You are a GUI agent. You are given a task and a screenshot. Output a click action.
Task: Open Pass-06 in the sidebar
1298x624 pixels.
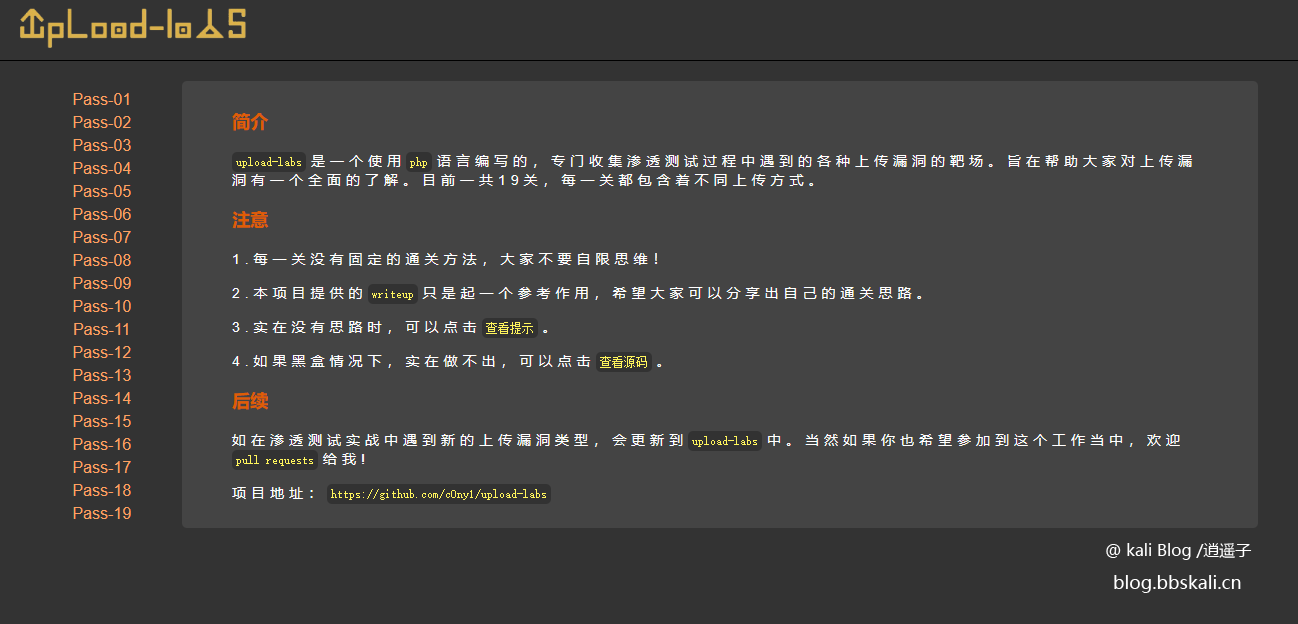tap(102, 215)
